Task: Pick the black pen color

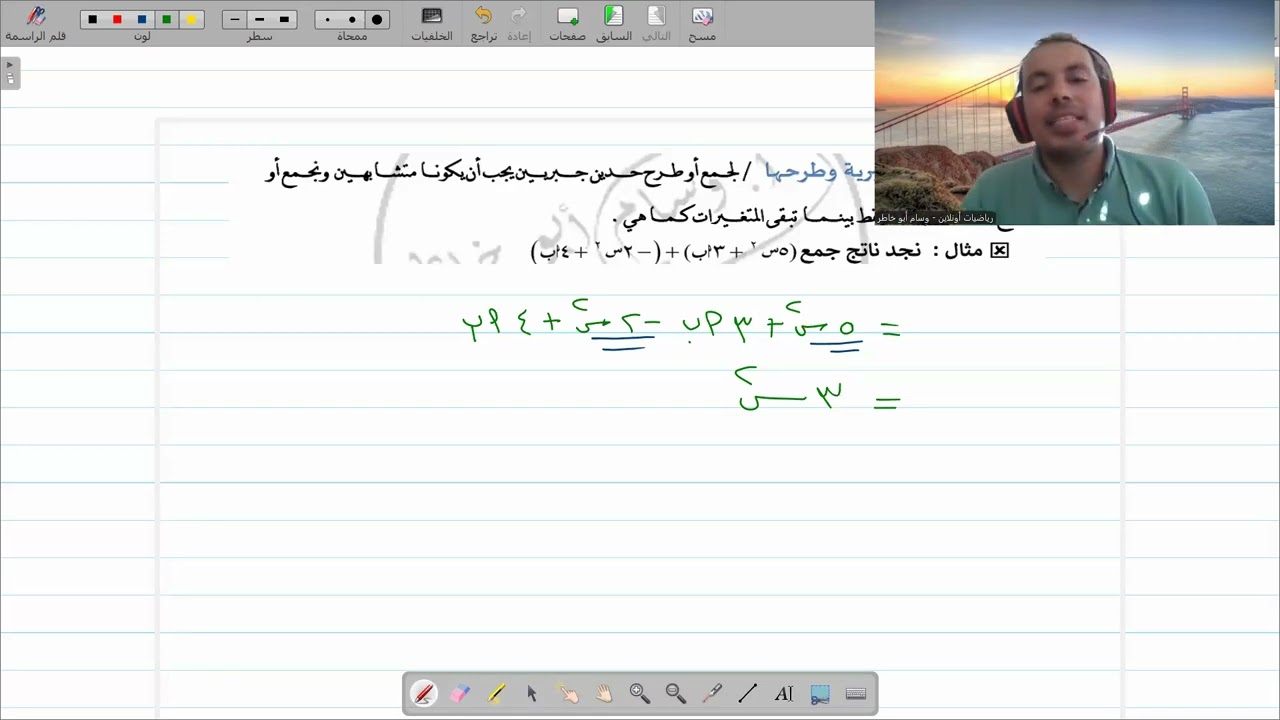Action: pos(93,19)
